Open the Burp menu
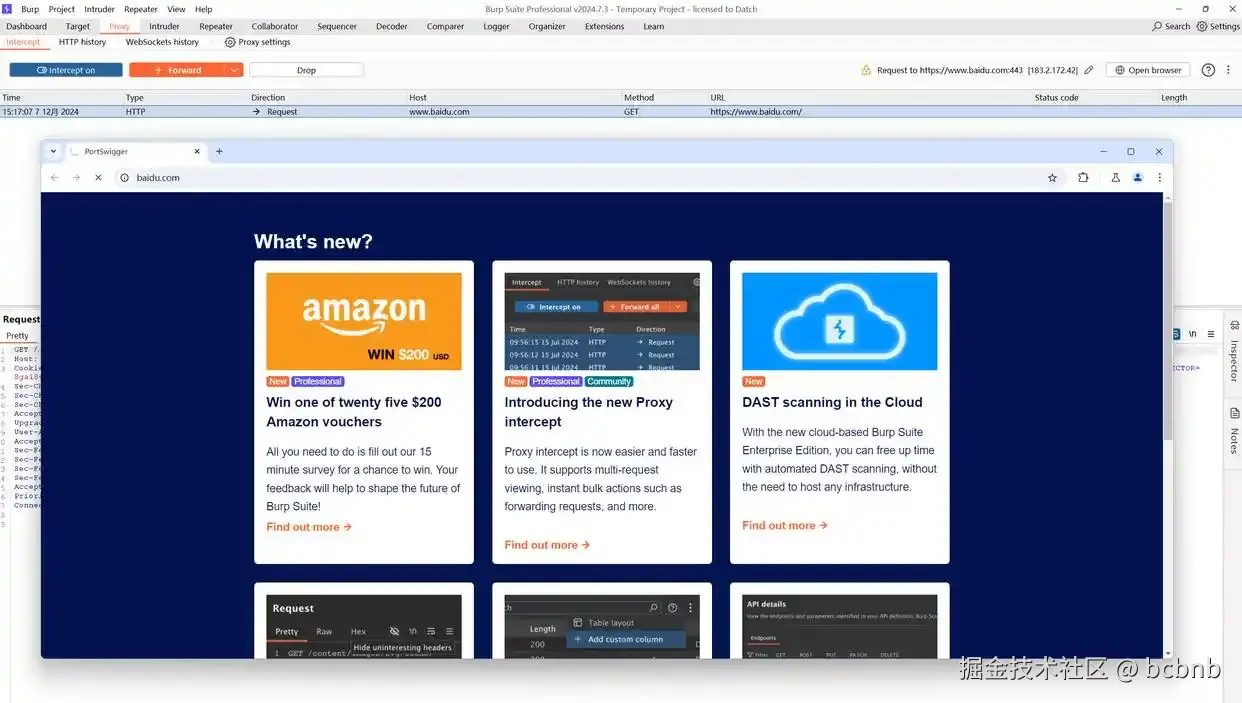 pyautogui.click(x=30, y=9)
